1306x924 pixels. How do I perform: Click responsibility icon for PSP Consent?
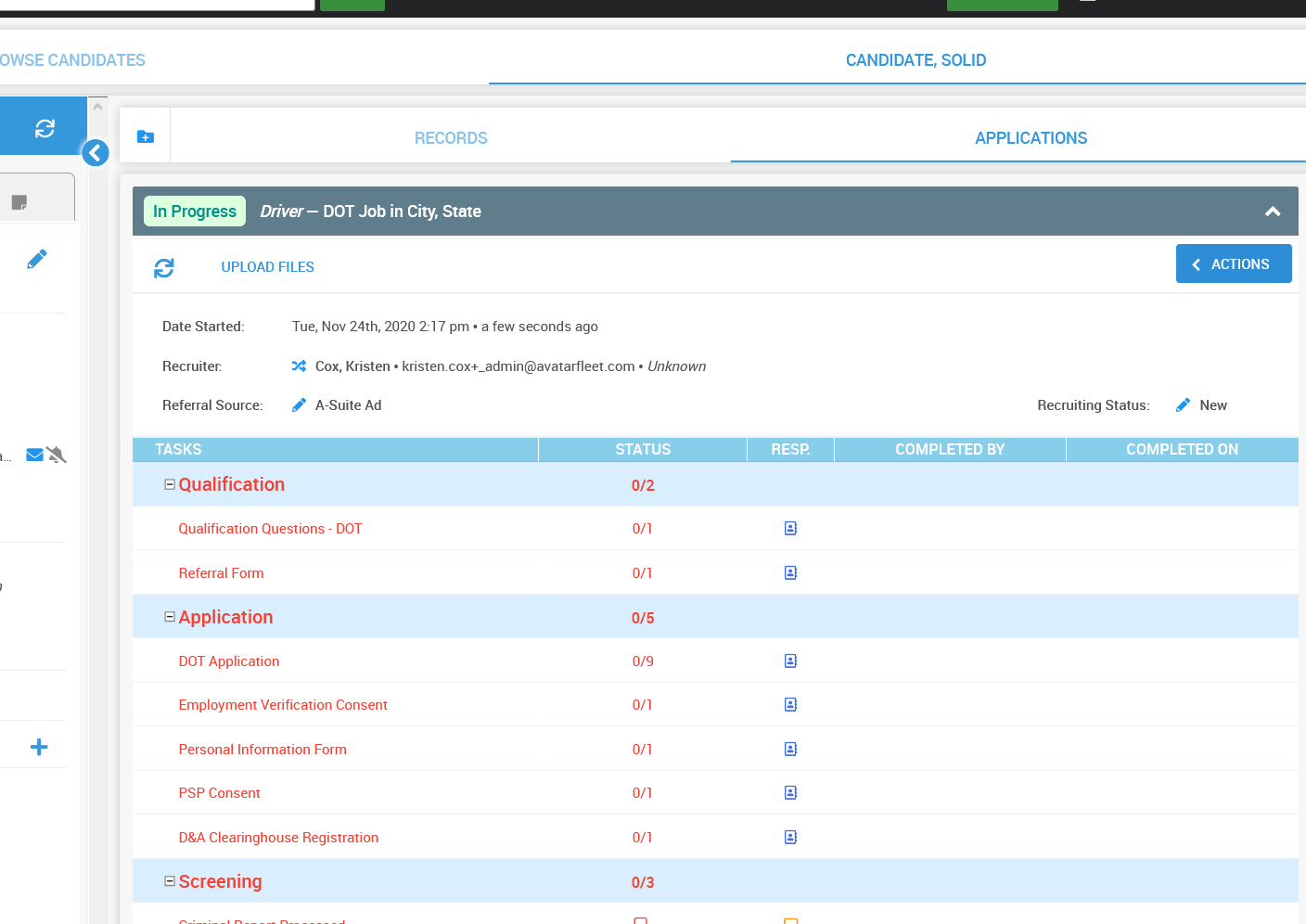tap(790, 793)
